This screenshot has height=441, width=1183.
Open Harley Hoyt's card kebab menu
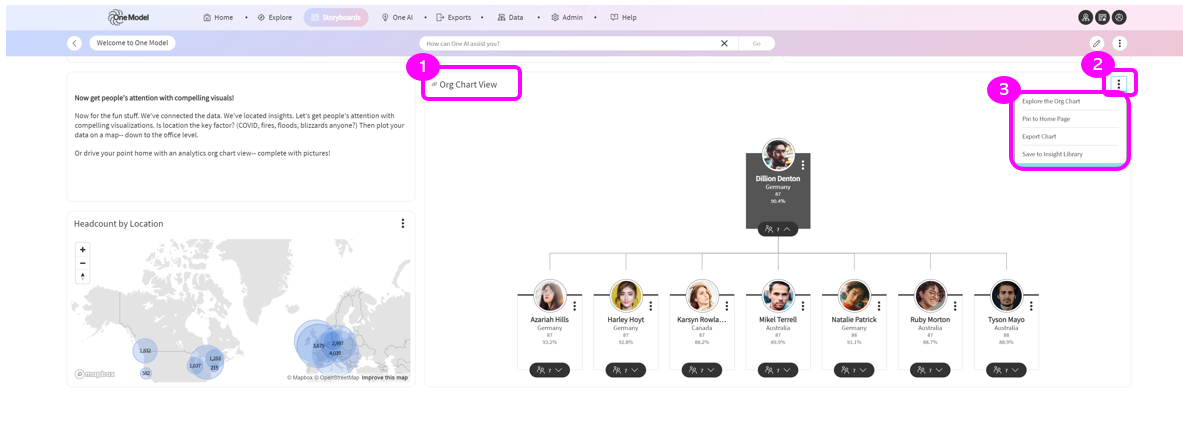click(651, 306)
